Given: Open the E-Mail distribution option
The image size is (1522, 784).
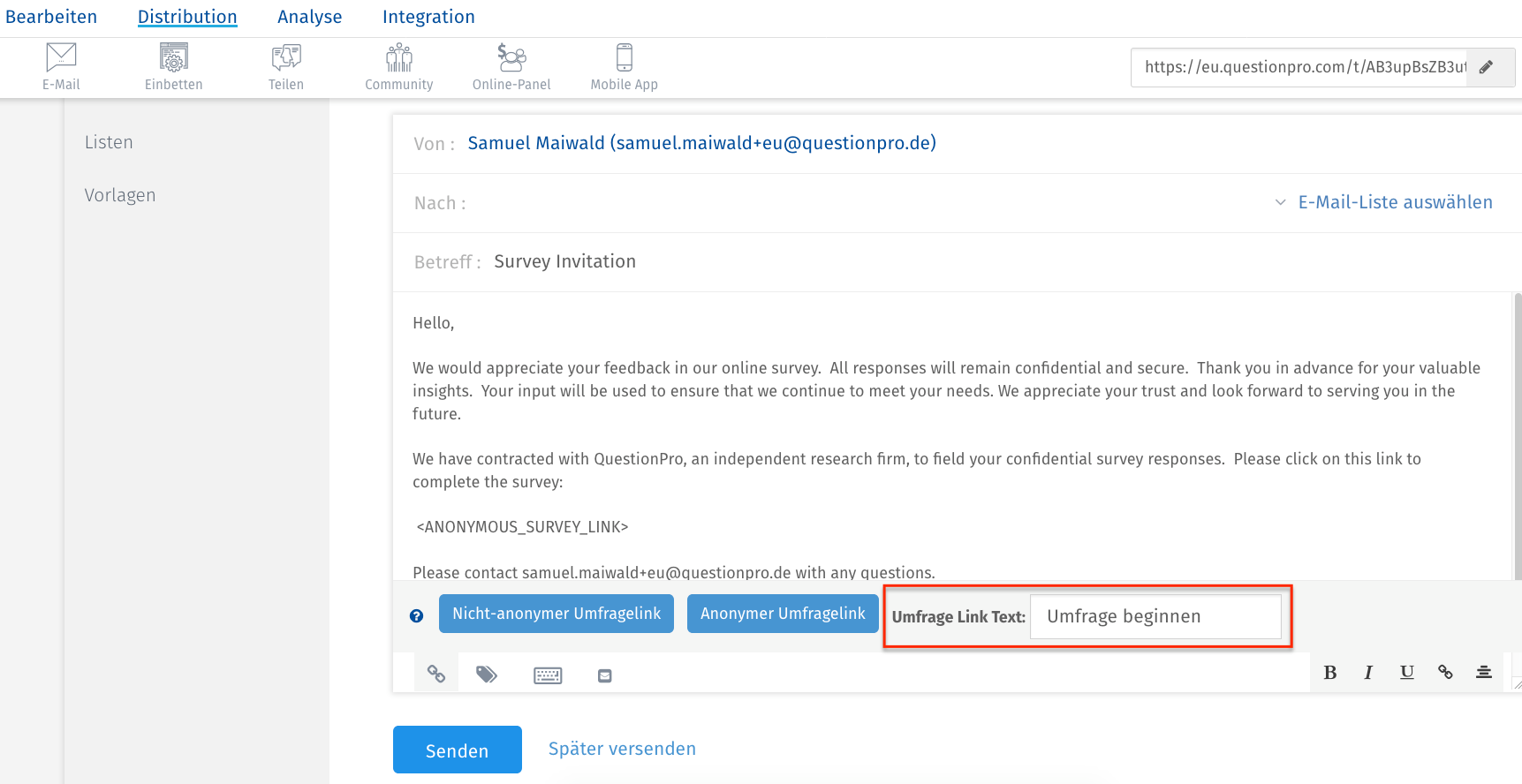Looking at the screenshot, I should point(61,66).
